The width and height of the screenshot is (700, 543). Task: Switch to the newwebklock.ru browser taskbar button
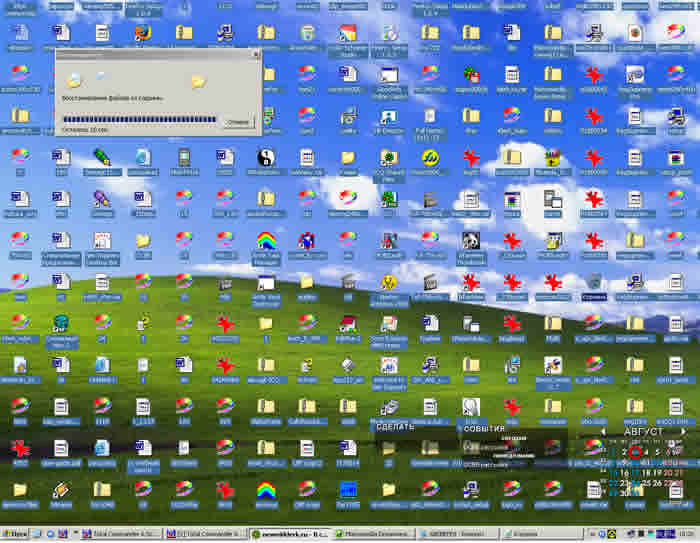tap(290, 534)
